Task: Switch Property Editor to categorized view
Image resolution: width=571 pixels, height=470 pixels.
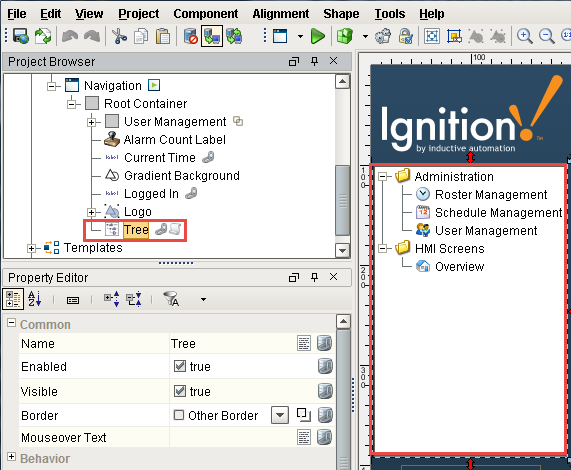Action: [13, 299]
